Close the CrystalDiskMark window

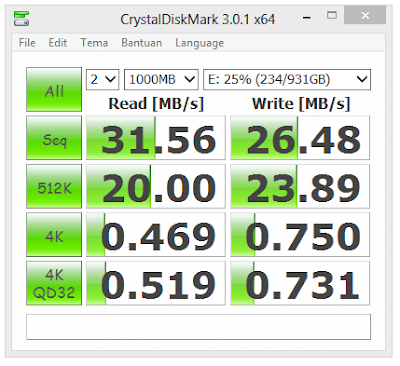point(365,15)
